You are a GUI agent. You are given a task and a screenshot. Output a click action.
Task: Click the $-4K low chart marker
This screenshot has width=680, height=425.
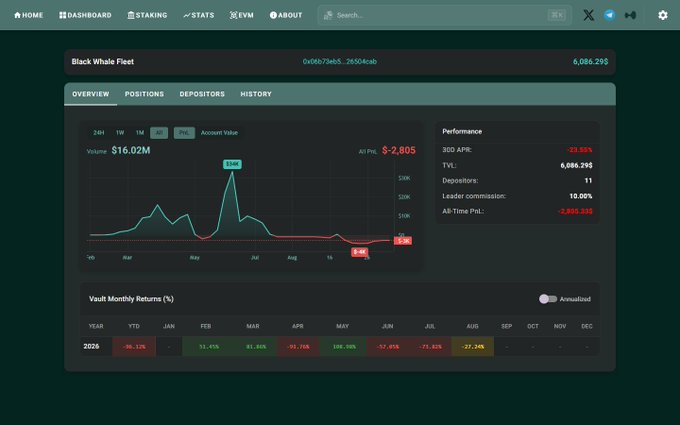point(360,252)
